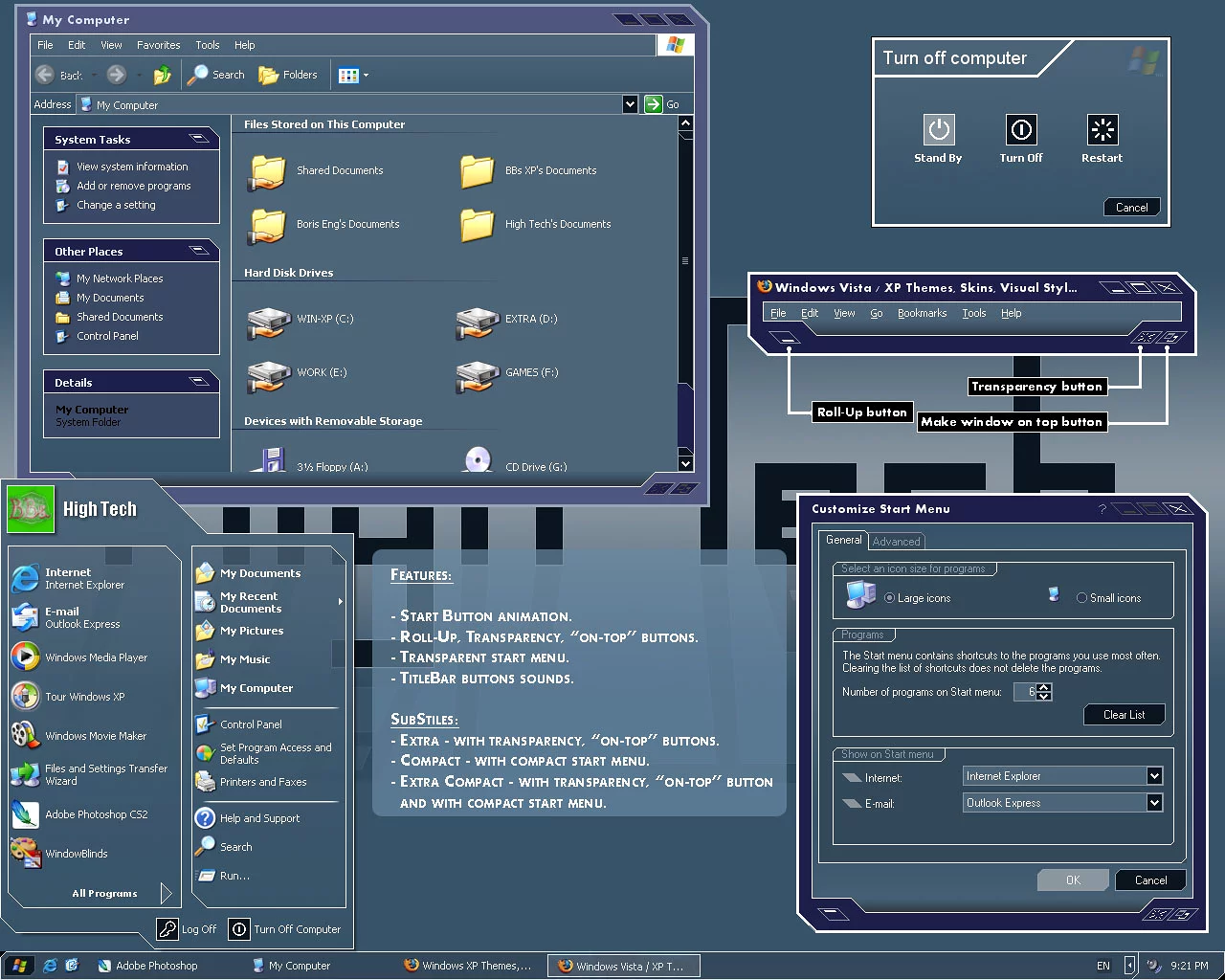The image size is (1225, 980).
Task: Launch Adobe Photoshop CS2 from Start menu
Action: tap(26, 814)
